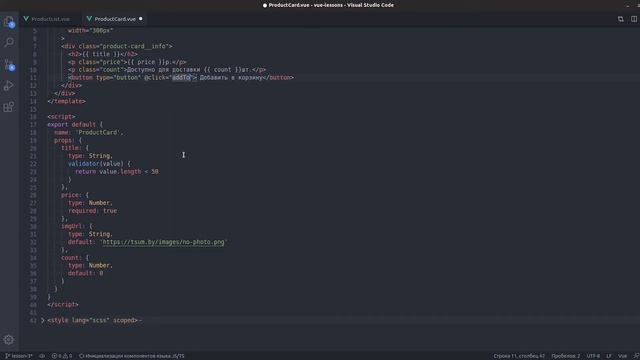Click line number 20 in the gutter
The width and height of the screenshot is (640, 360).
[x=33, y=148]
